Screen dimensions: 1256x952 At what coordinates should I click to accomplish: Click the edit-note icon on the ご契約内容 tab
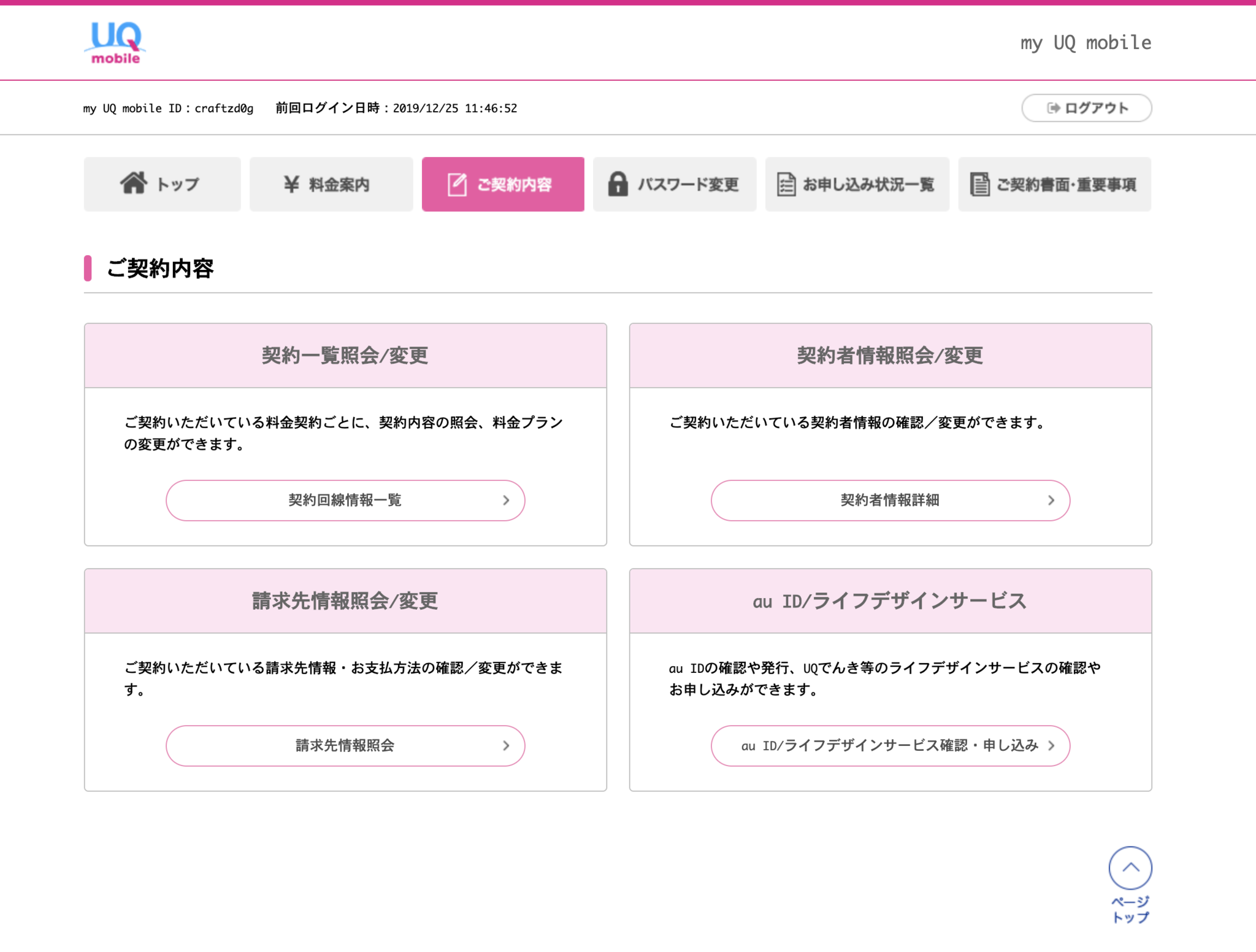[x=457, y=184]
